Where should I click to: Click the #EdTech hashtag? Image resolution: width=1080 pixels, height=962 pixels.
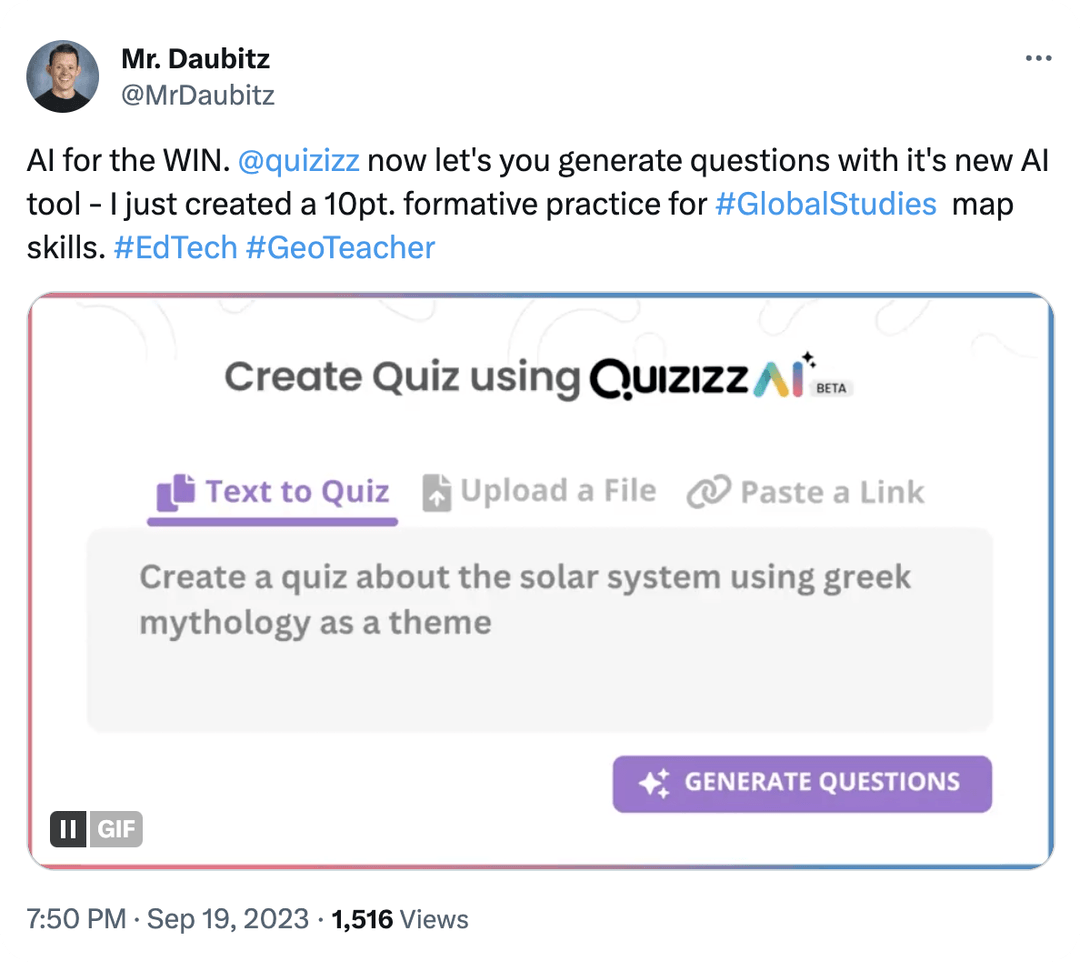pyautogui.click(x=175, y=247)
